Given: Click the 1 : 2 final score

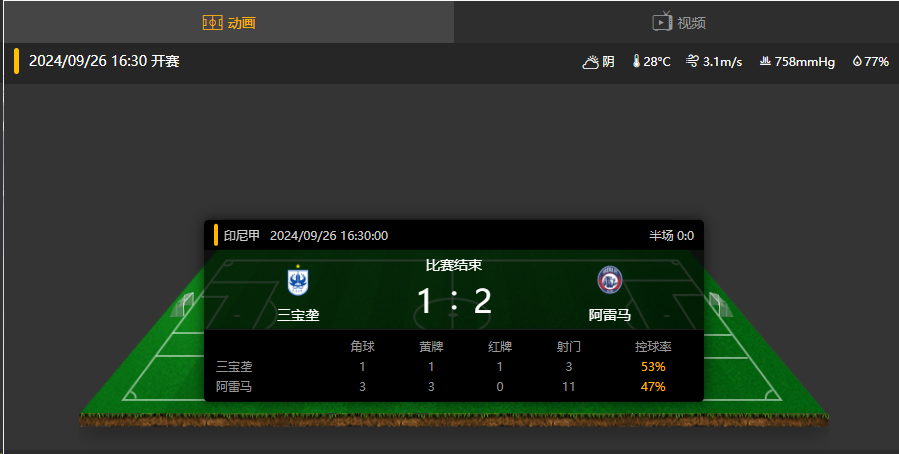Looking at the screenshot, I should click(454, 301).
